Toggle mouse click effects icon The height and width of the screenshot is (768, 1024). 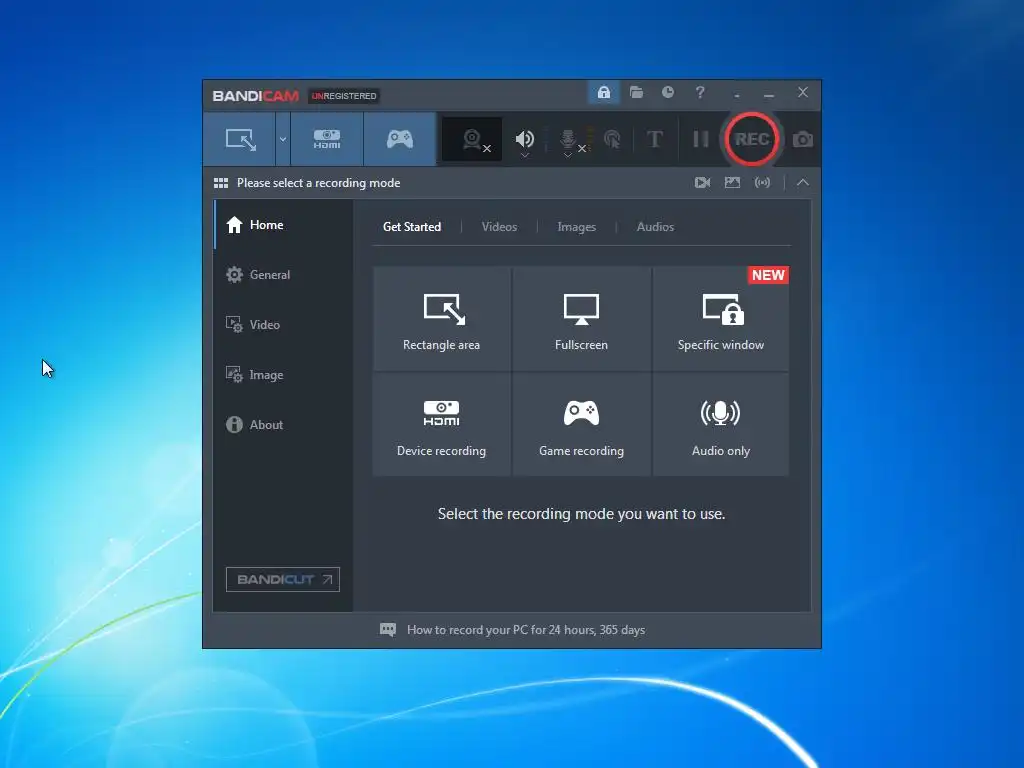click(612, 139)
